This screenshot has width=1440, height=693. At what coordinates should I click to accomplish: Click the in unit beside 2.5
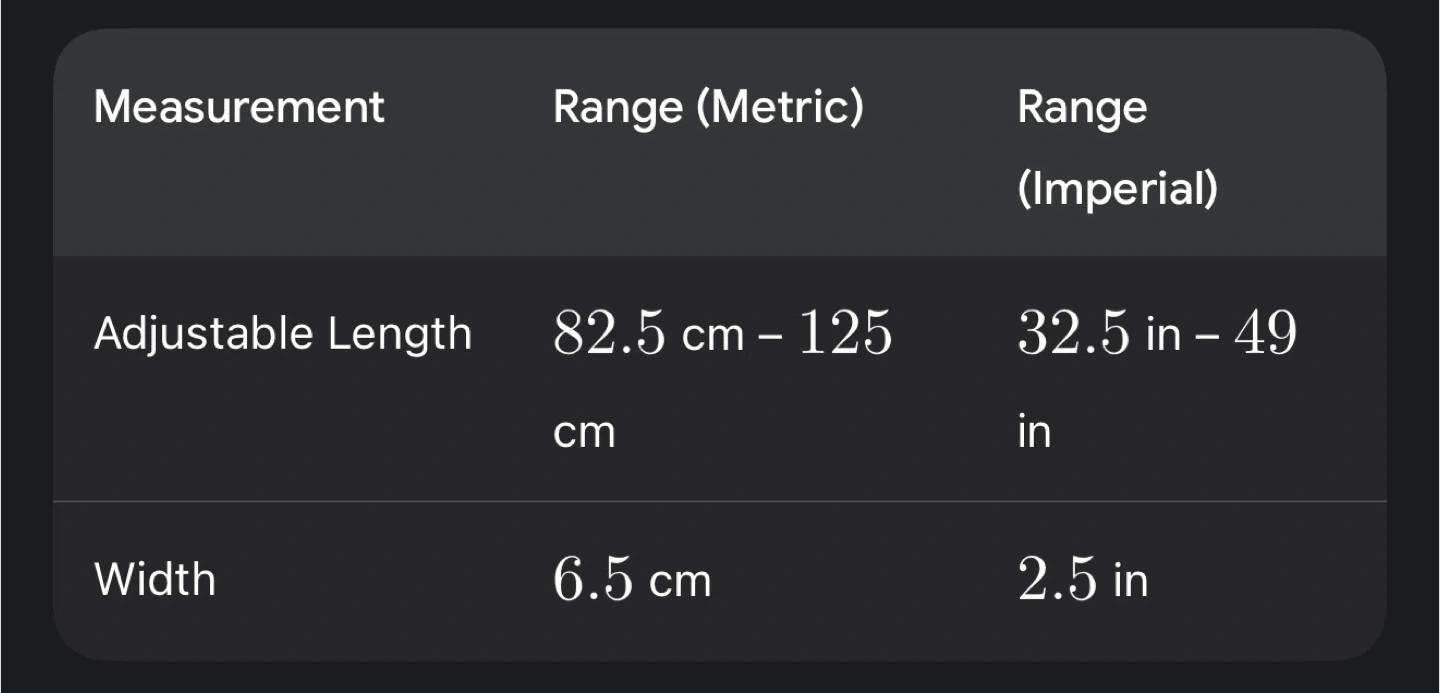click(x=1131, y=580)
